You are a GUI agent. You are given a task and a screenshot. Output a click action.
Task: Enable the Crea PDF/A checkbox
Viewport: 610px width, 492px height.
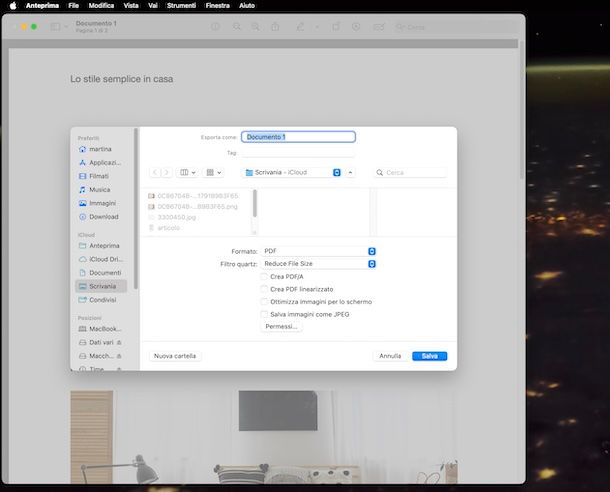(x=264, y=276)
